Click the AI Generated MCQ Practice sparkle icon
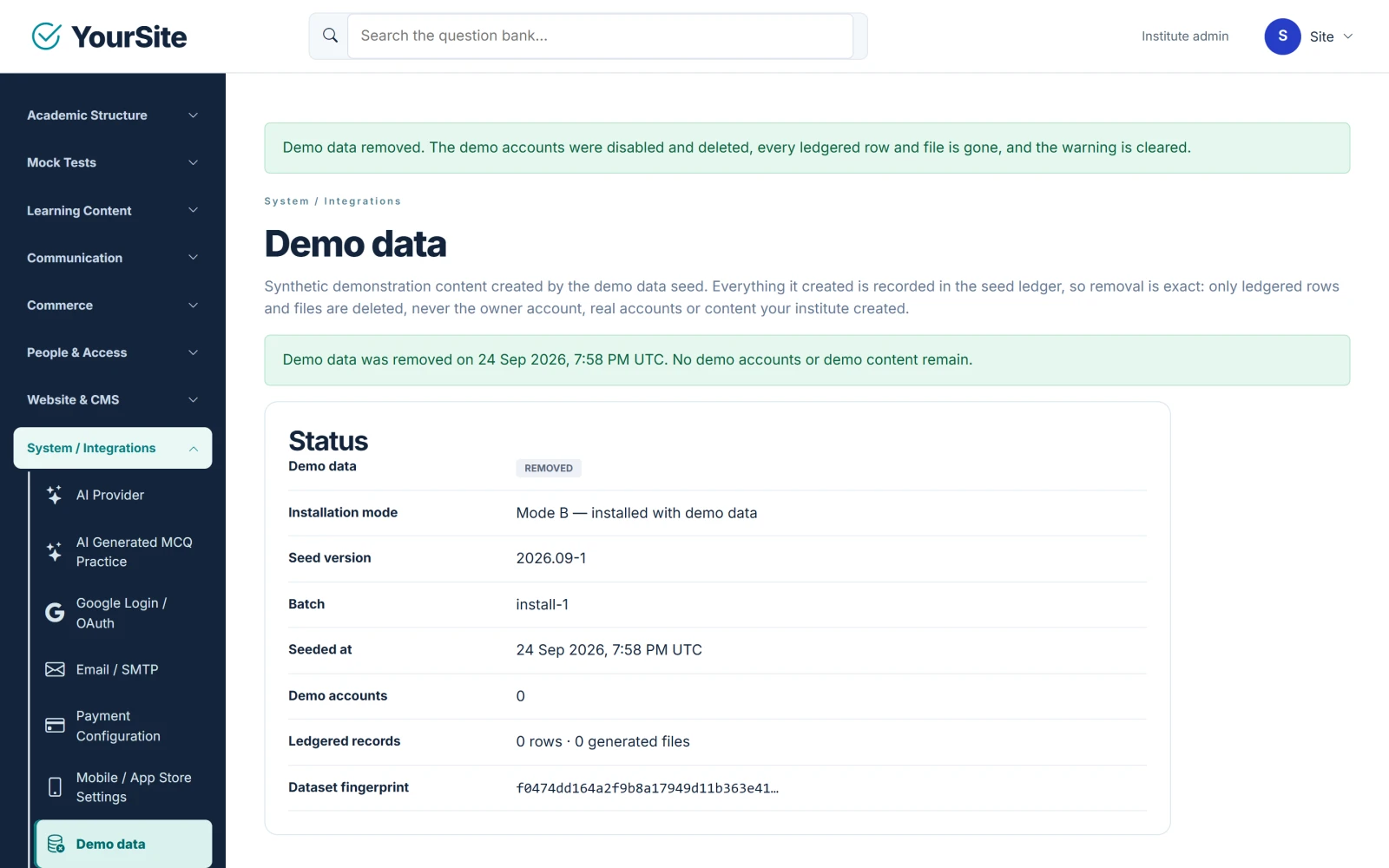Image resolution: width=1389 pixels, height=868 pixels. point(55,551)
